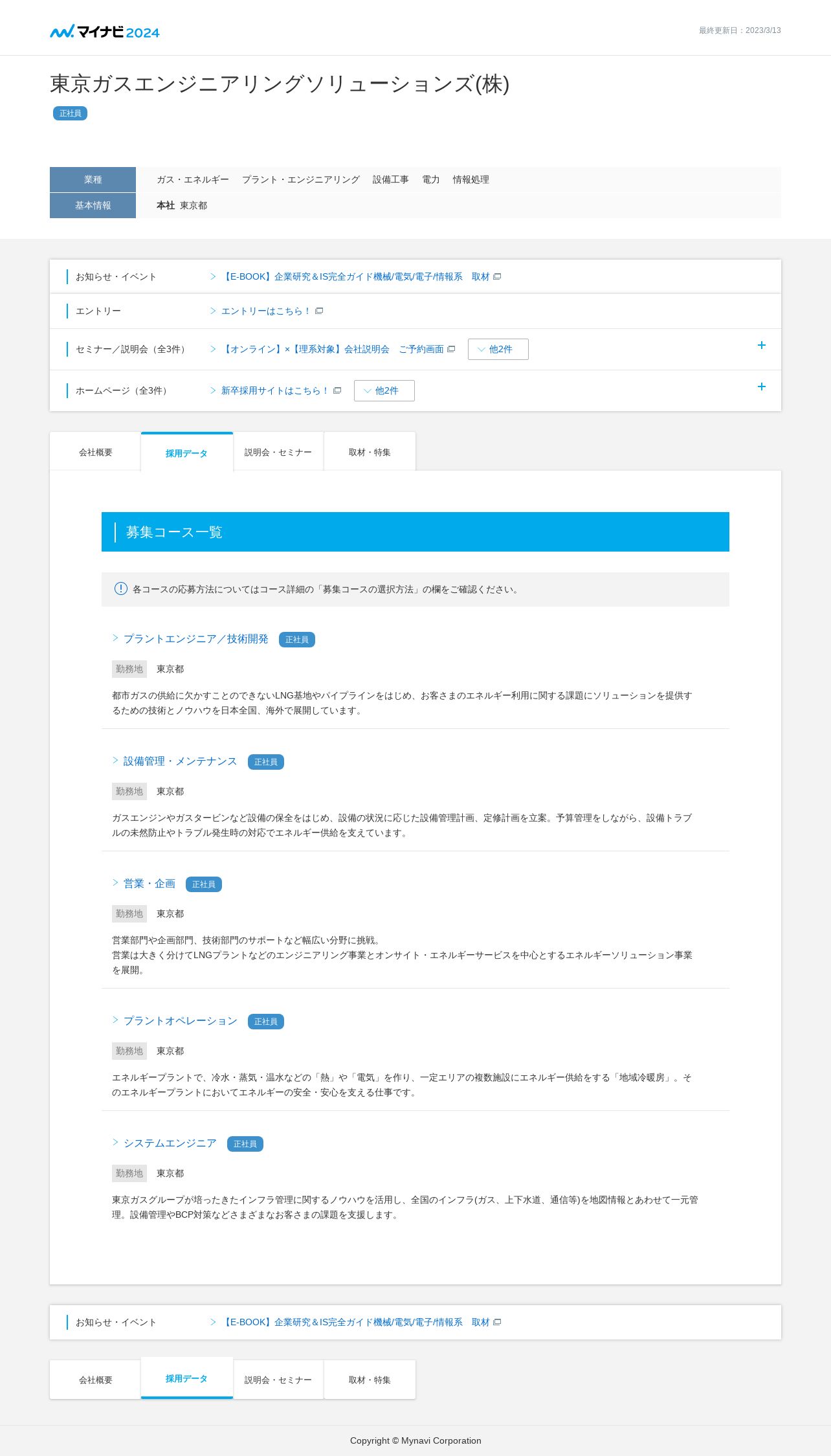
Task: Click the chevron before 営業・企画
Action: [115, 883]
